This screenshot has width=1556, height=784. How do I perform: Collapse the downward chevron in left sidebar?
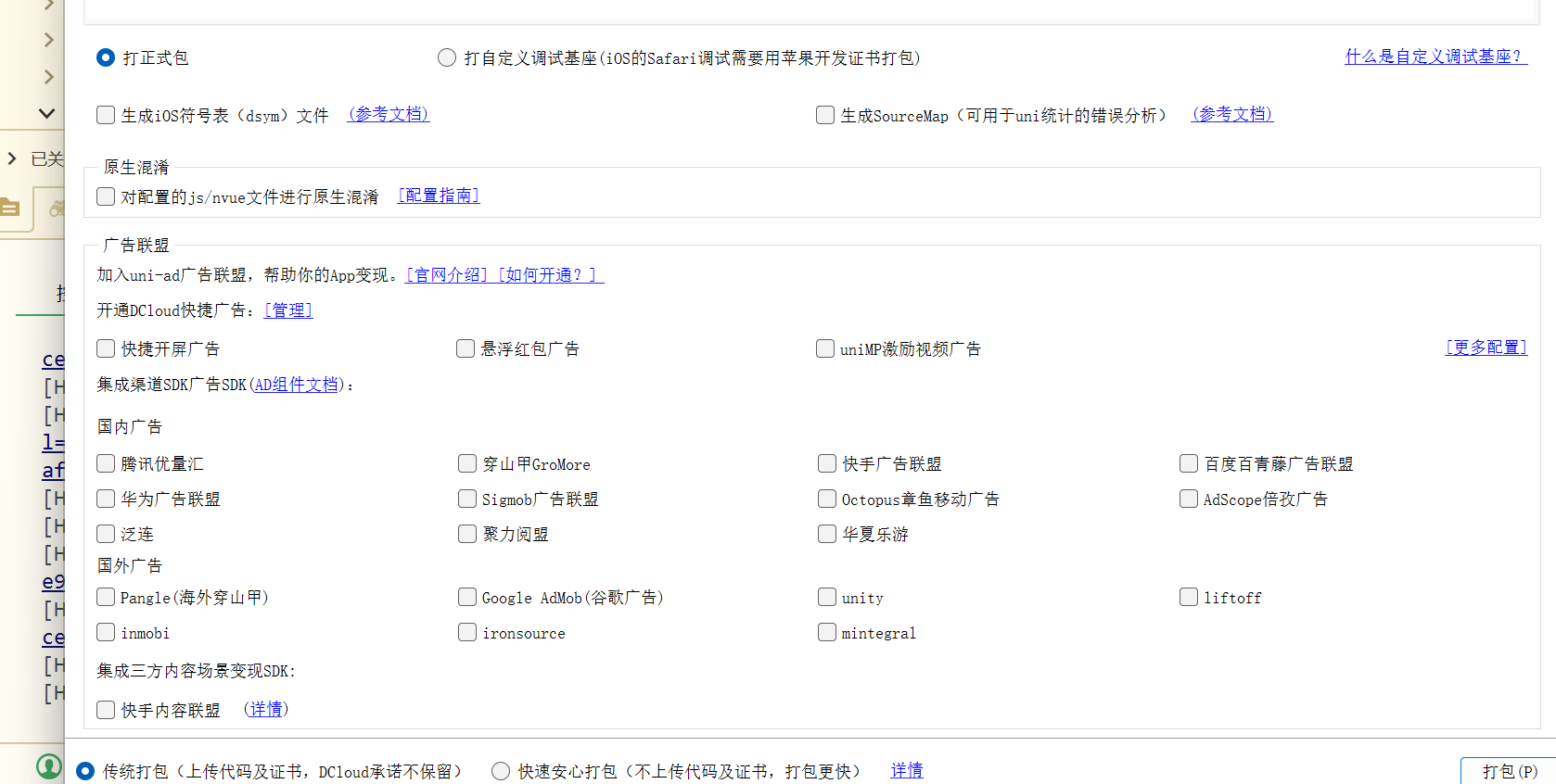[46, 113]
